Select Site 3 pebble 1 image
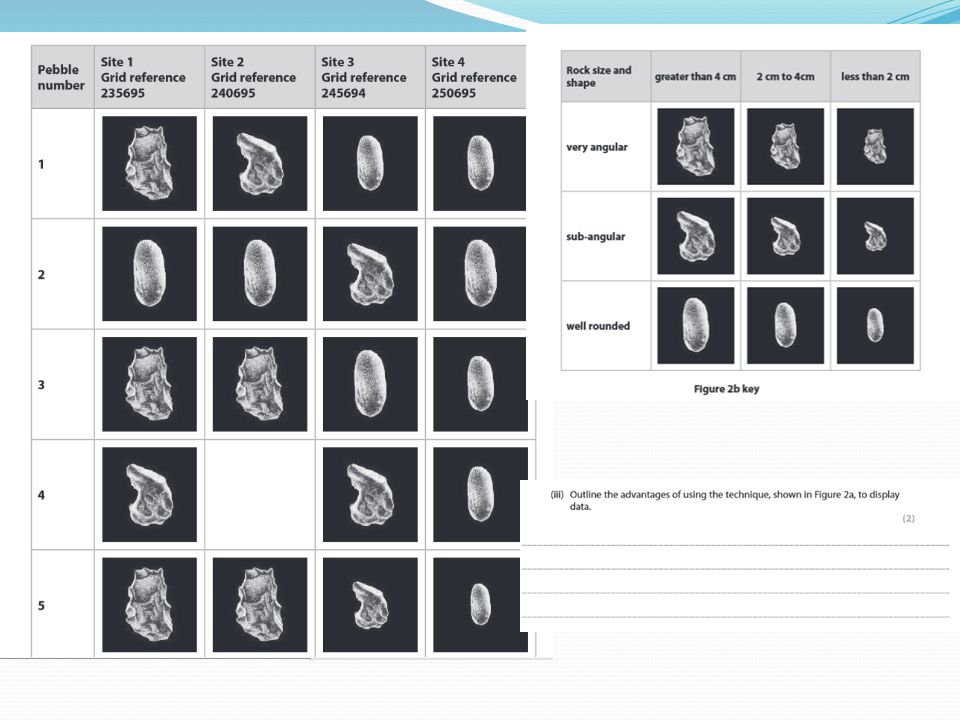 click(x=370, y=163)
